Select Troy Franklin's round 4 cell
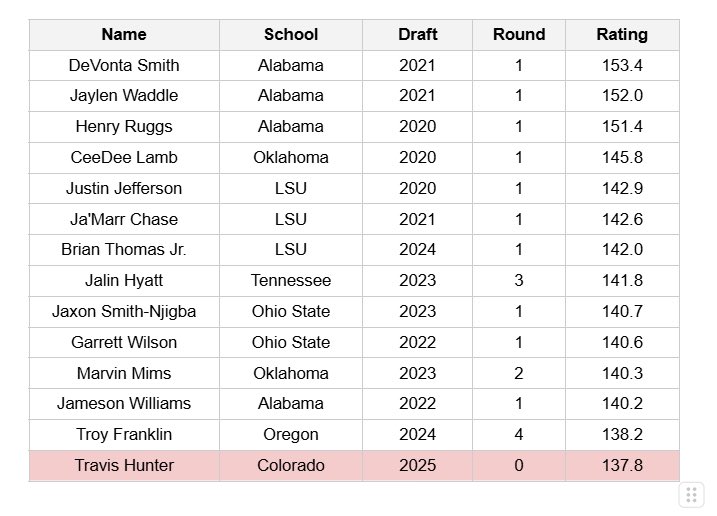 (x=519, y=435)
